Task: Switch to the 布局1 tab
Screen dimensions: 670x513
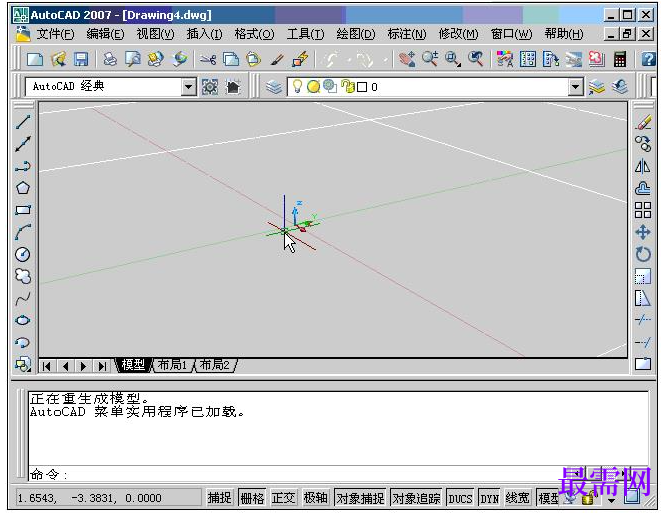Action: (172, 365)
